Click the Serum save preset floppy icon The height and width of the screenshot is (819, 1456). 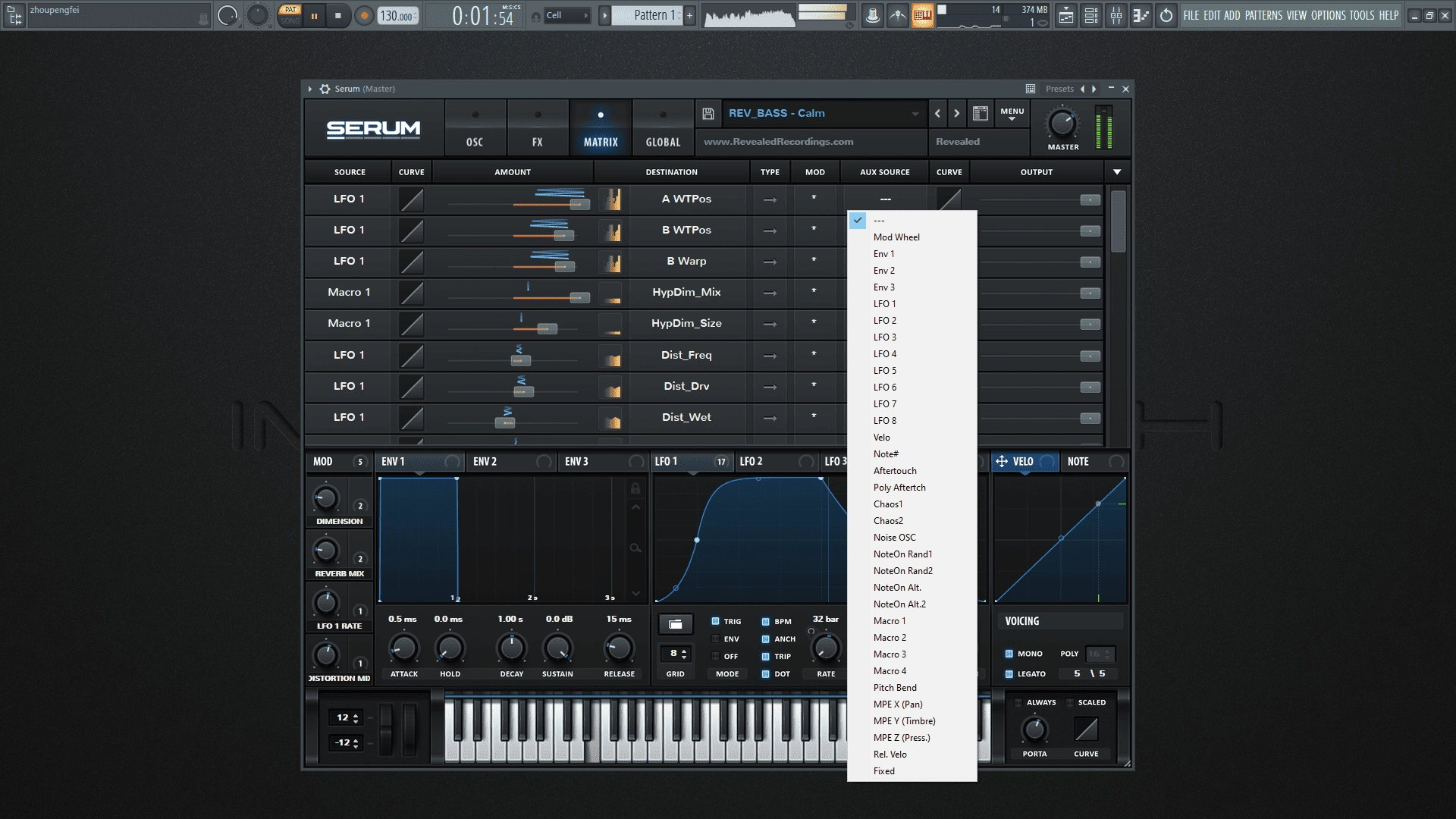[708, 114]
